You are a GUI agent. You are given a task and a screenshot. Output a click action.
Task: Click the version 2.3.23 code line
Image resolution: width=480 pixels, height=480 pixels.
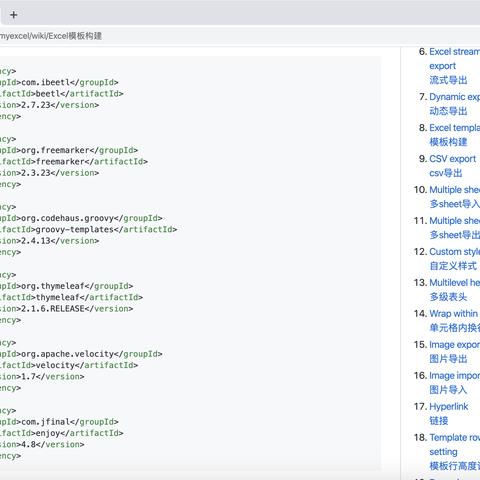coord(49,173)
